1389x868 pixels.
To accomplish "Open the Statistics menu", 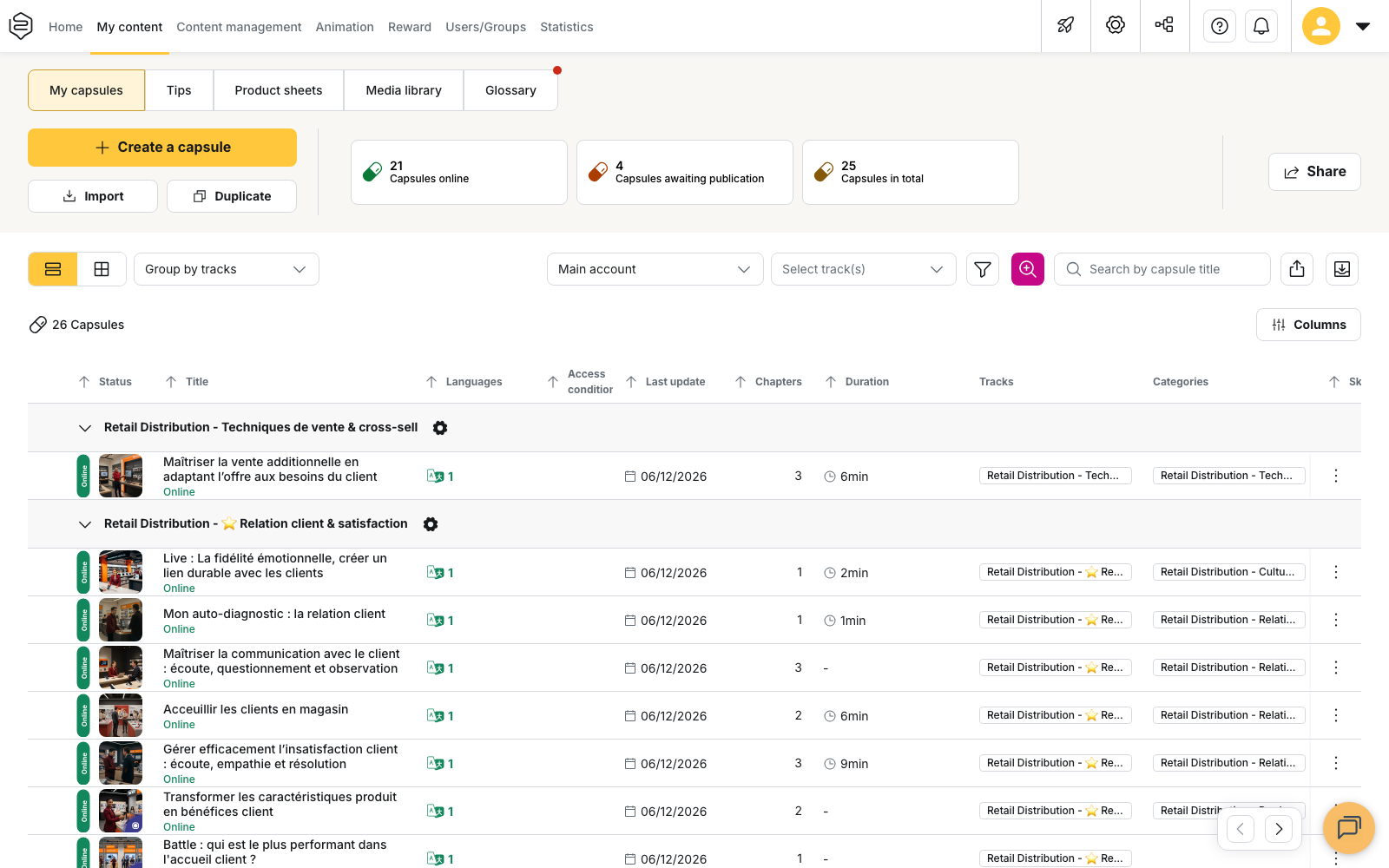I will pyautogui.click(x=567, y=27).
